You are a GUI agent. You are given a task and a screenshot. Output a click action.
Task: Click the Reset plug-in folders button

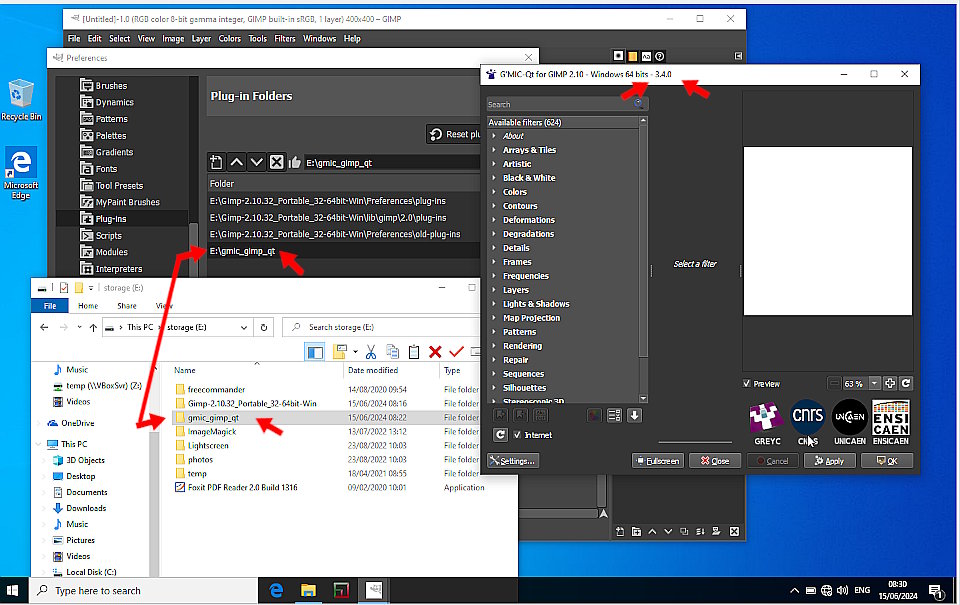pos(454,134)
